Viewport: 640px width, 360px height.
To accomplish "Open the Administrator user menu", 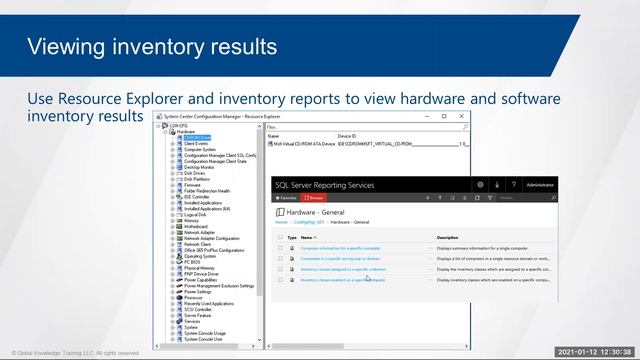I will pyautogui.click(x=540, y=185).
